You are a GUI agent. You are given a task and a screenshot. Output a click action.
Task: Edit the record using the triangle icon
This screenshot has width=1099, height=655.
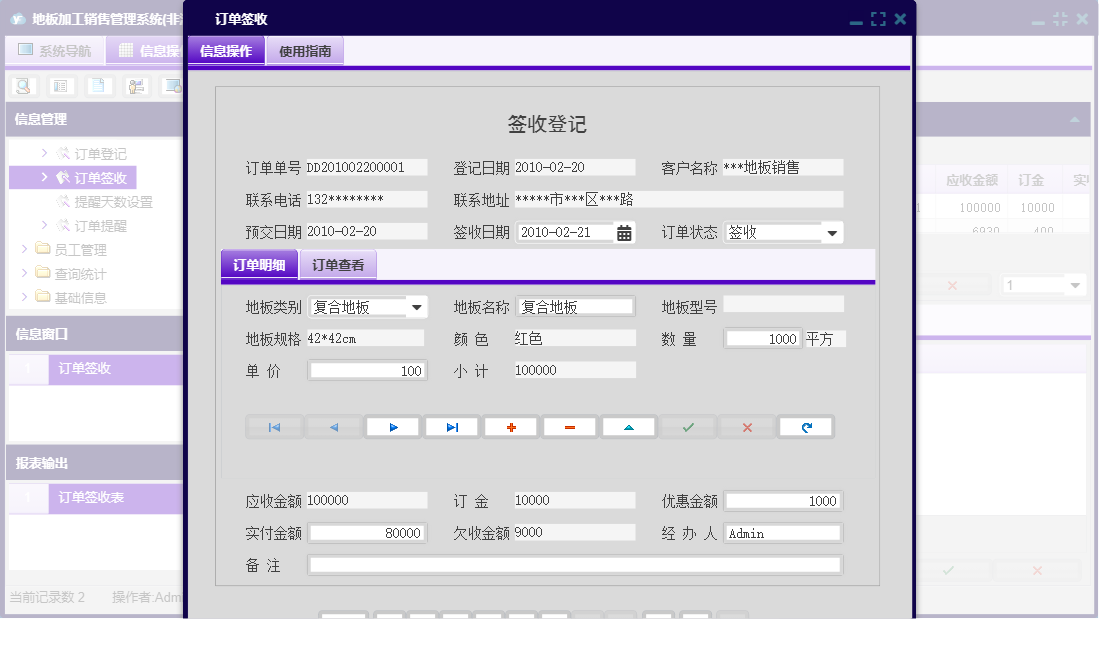629,426
